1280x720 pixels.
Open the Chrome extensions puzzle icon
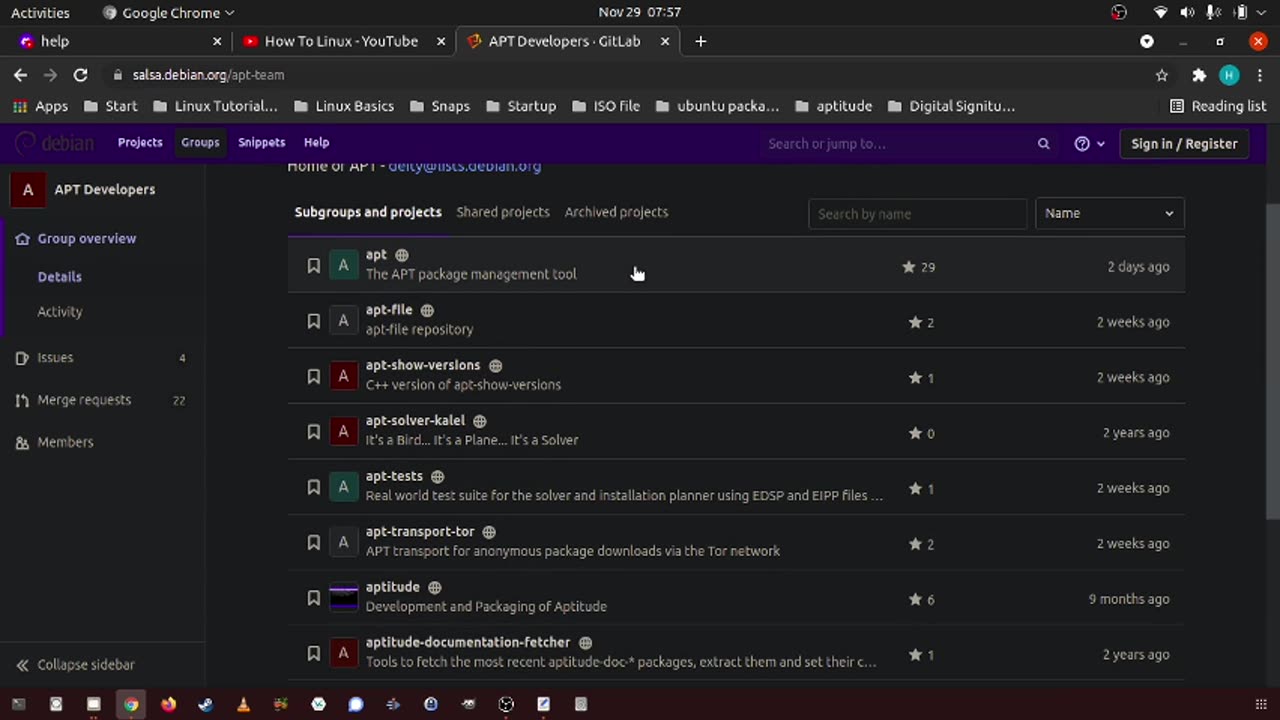pos(1199,75)
